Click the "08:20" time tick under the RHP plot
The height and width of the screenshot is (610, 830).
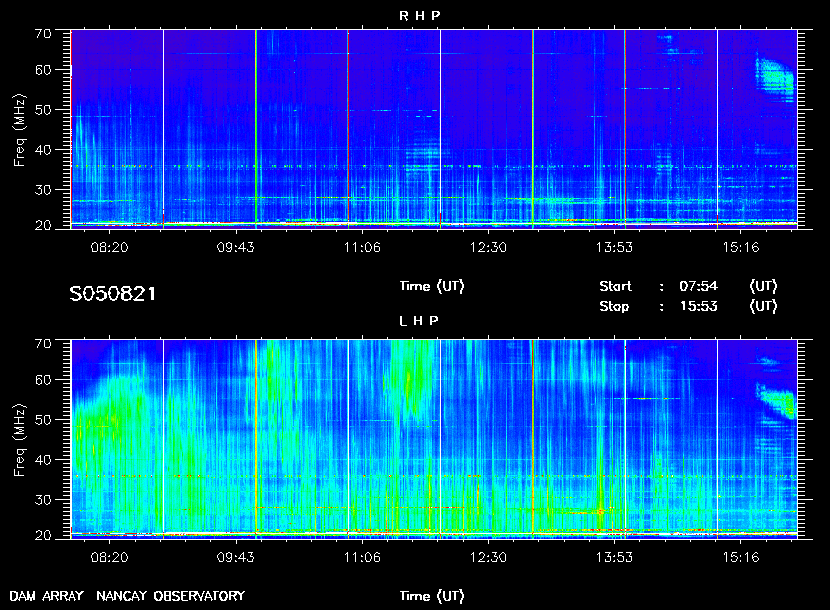(110, 247)
